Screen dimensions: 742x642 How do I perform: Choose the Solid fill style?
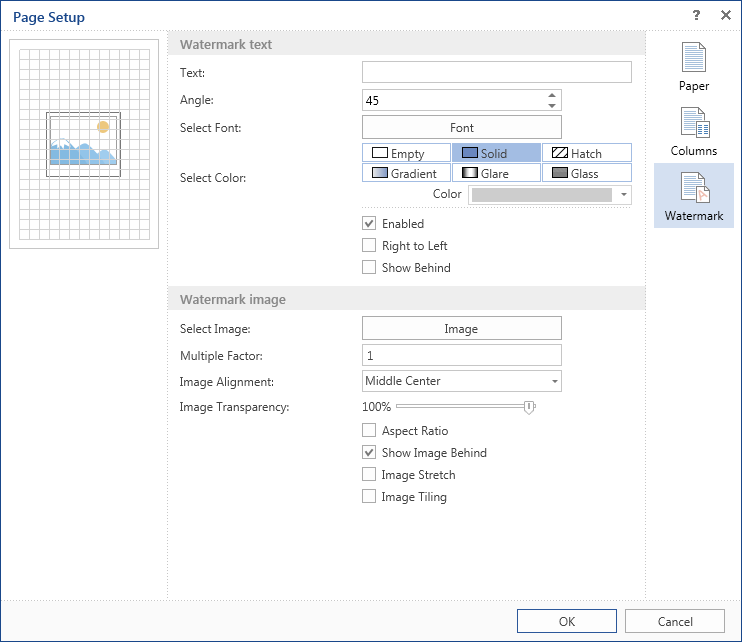496,153
